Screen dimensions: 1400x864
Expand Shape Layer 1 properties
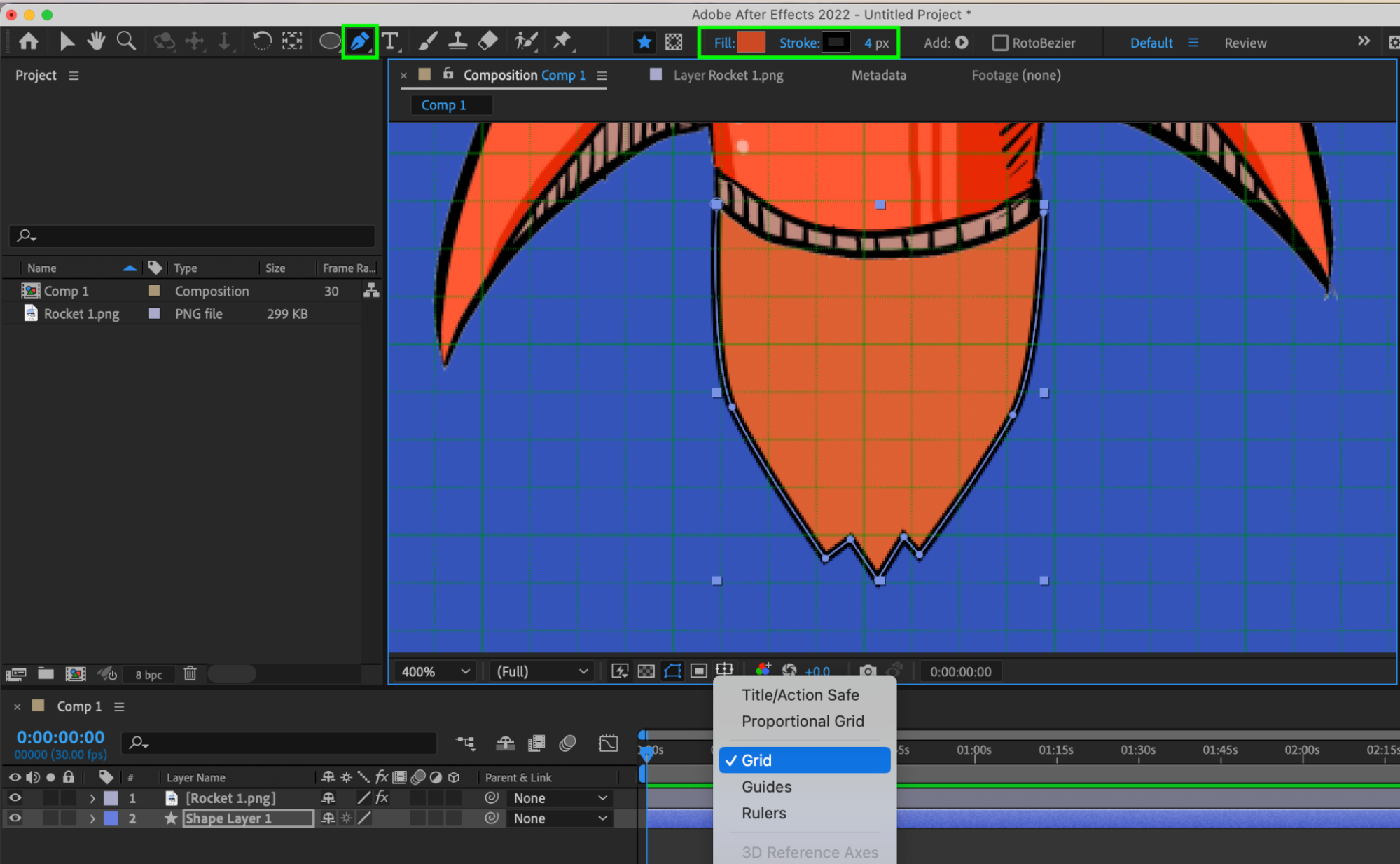tap(92, 818)
